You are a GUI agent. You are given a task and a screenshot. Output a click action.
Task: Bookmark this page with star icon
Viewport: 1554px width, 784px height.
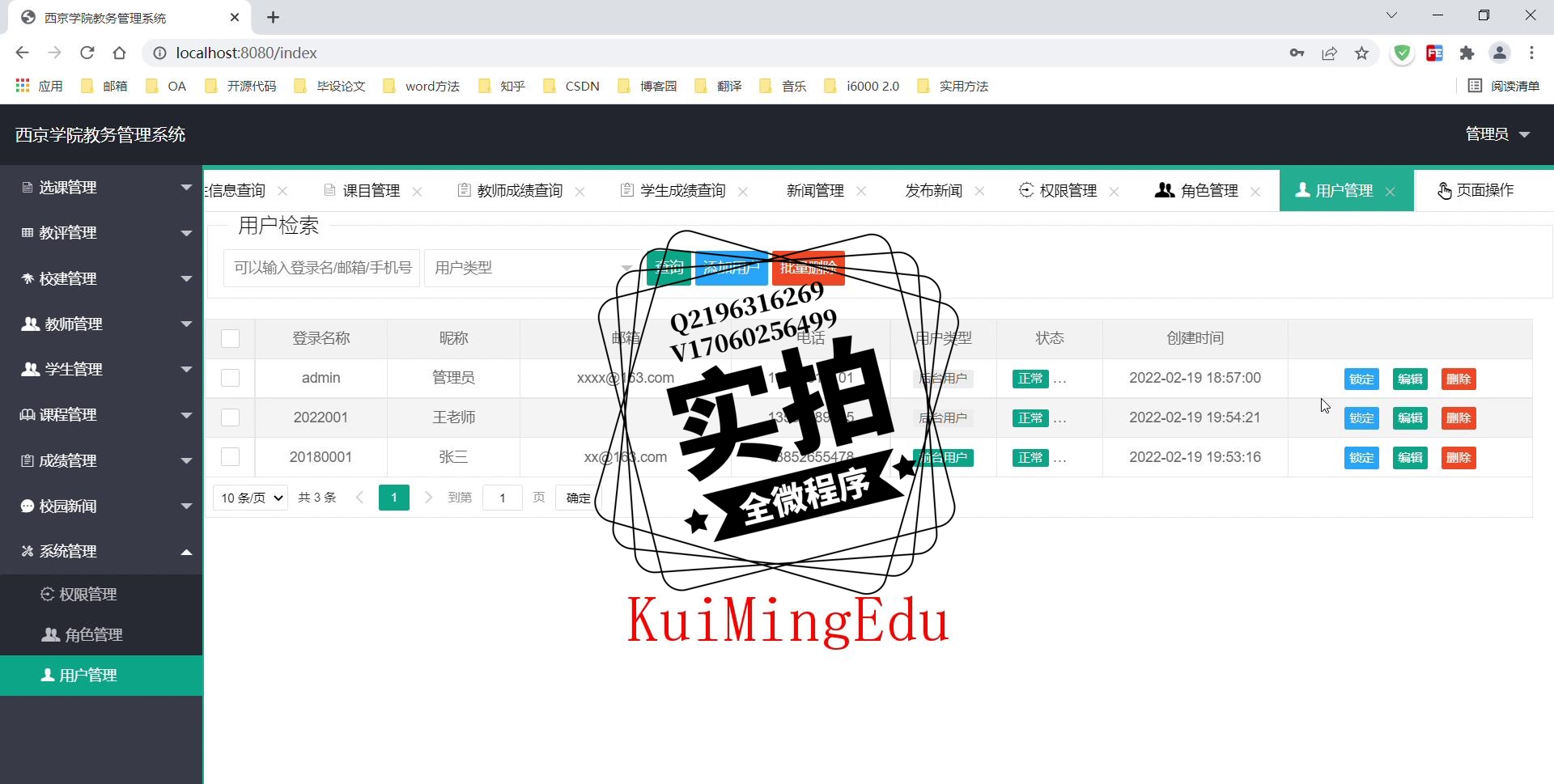pos(1361,53)
